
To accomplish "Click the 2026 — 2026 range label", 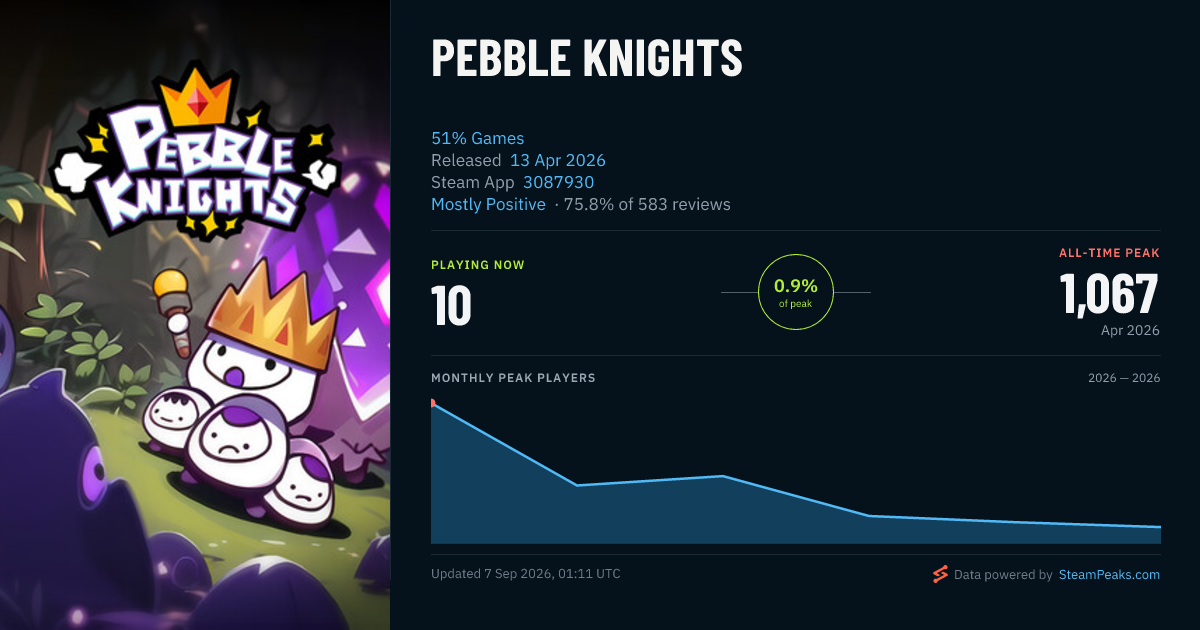I will (x=1124, y=378).
